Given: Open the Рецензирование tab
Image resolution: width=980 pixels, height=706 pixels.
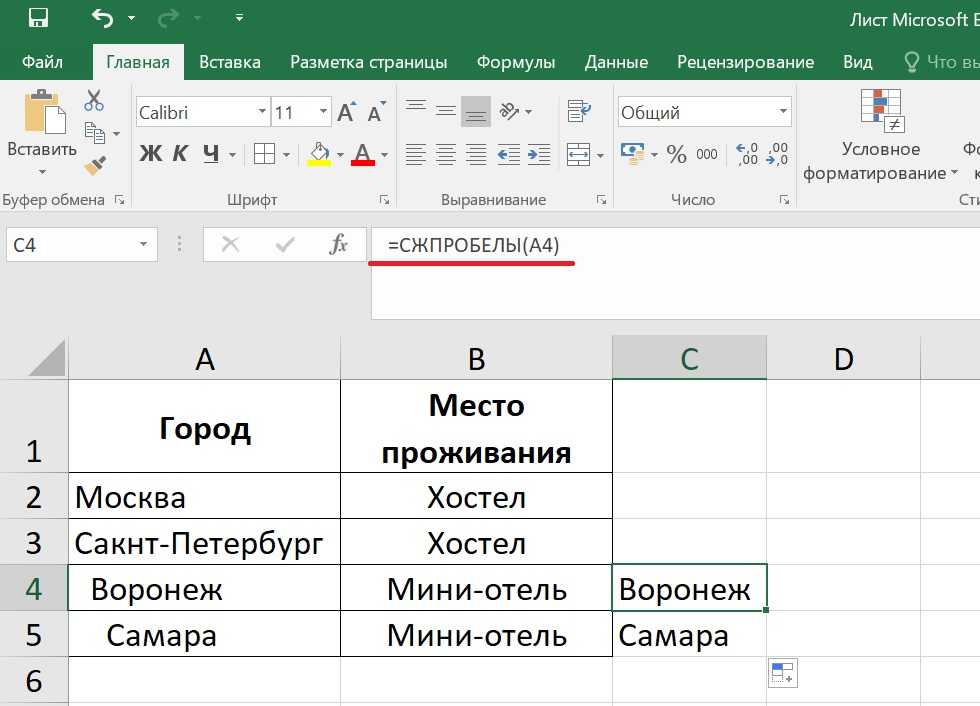Looking at the screenshot, I should pyautogui.click(x=745, y=62).
